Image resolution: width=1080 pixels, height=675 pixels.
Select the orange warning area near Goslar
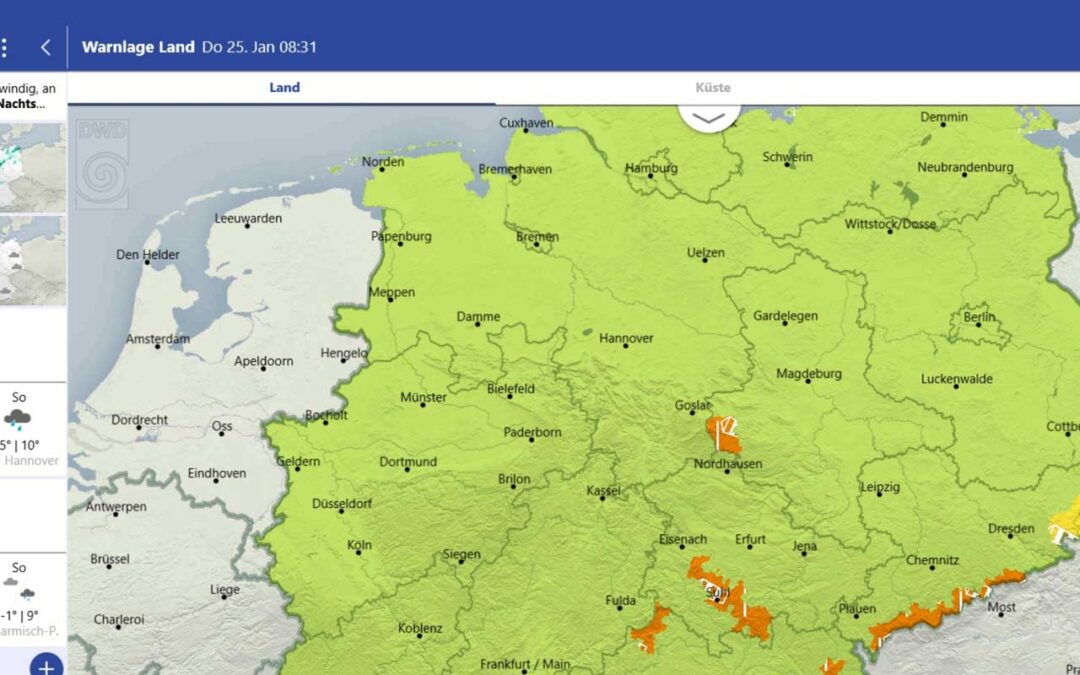(x=724, y=435)
